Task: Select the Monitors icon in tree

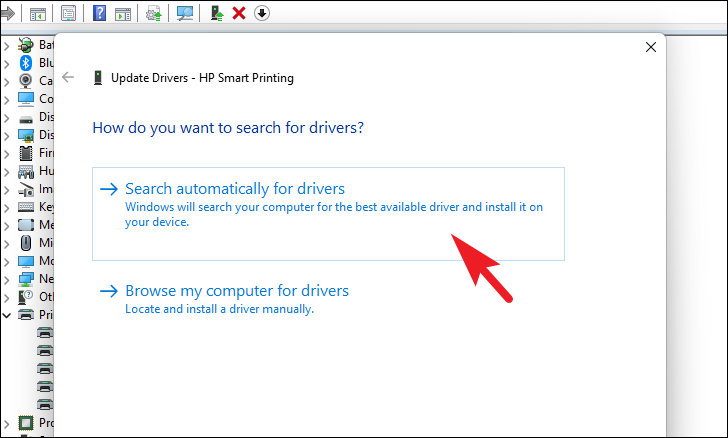Action: click(x=26, y=261)
